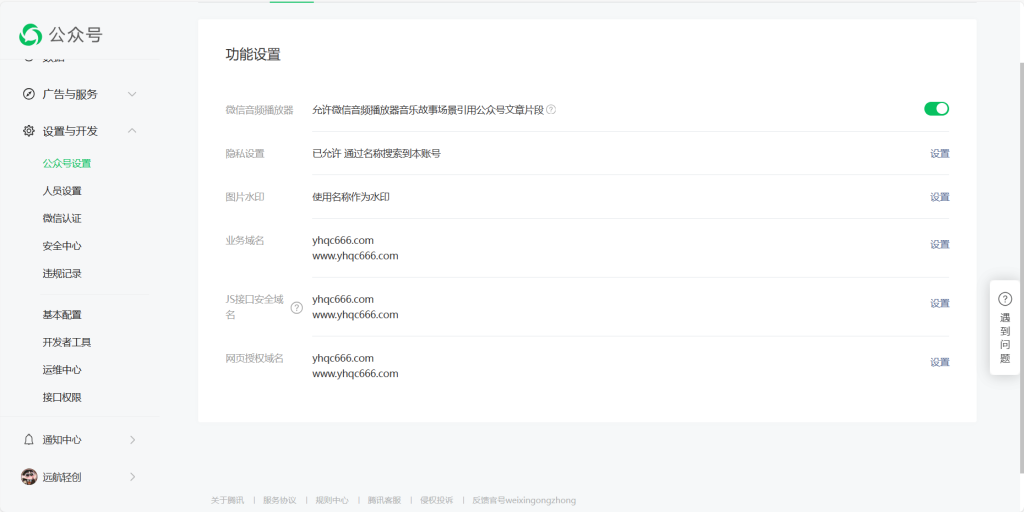The height and width of the screenshot is (512, 1024).
Task: Open the 远航轻创 account menu arrow
Action: point(132,477)
